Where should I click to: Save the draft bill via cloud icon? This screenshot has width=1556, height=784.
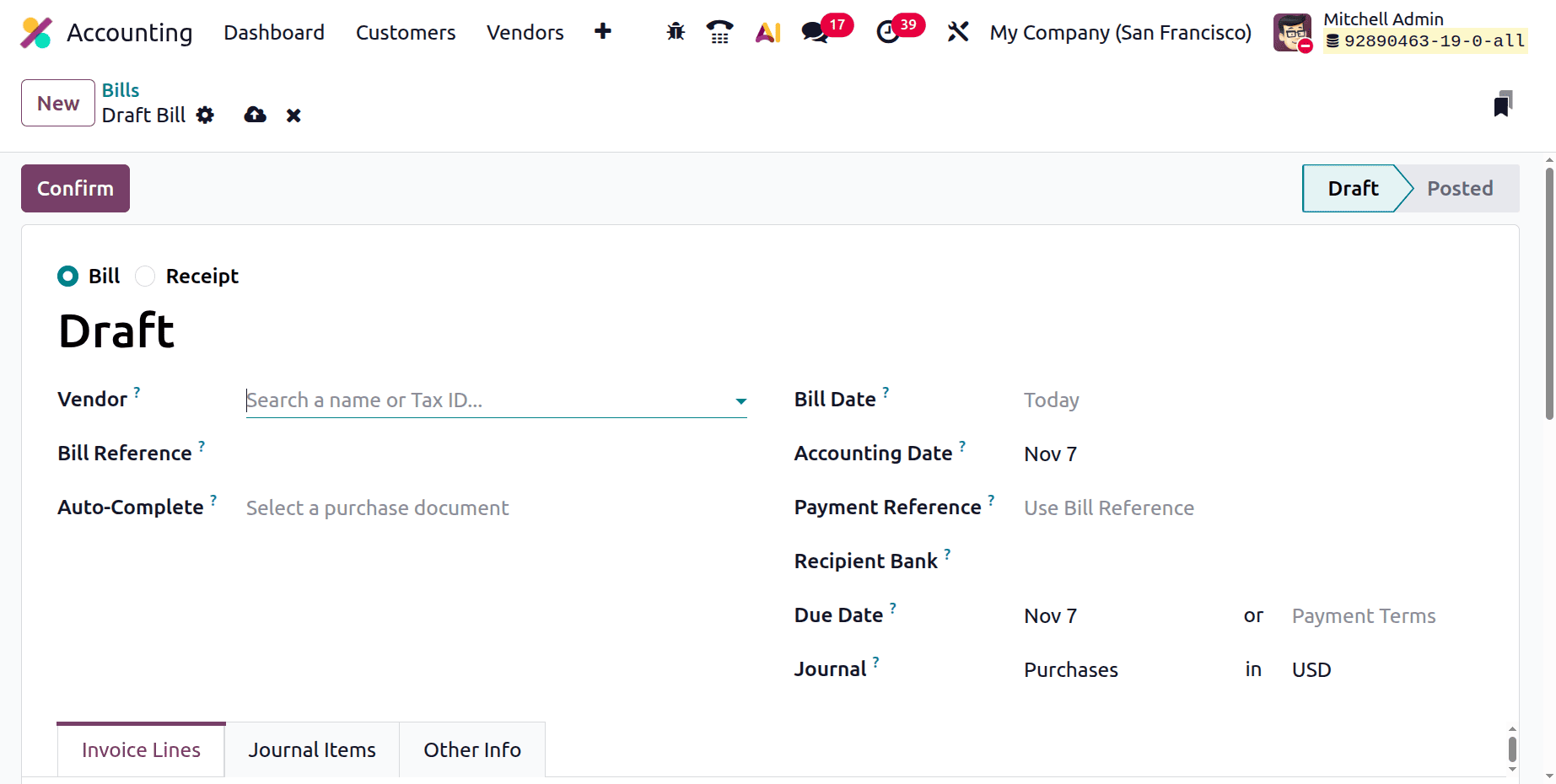254,115
